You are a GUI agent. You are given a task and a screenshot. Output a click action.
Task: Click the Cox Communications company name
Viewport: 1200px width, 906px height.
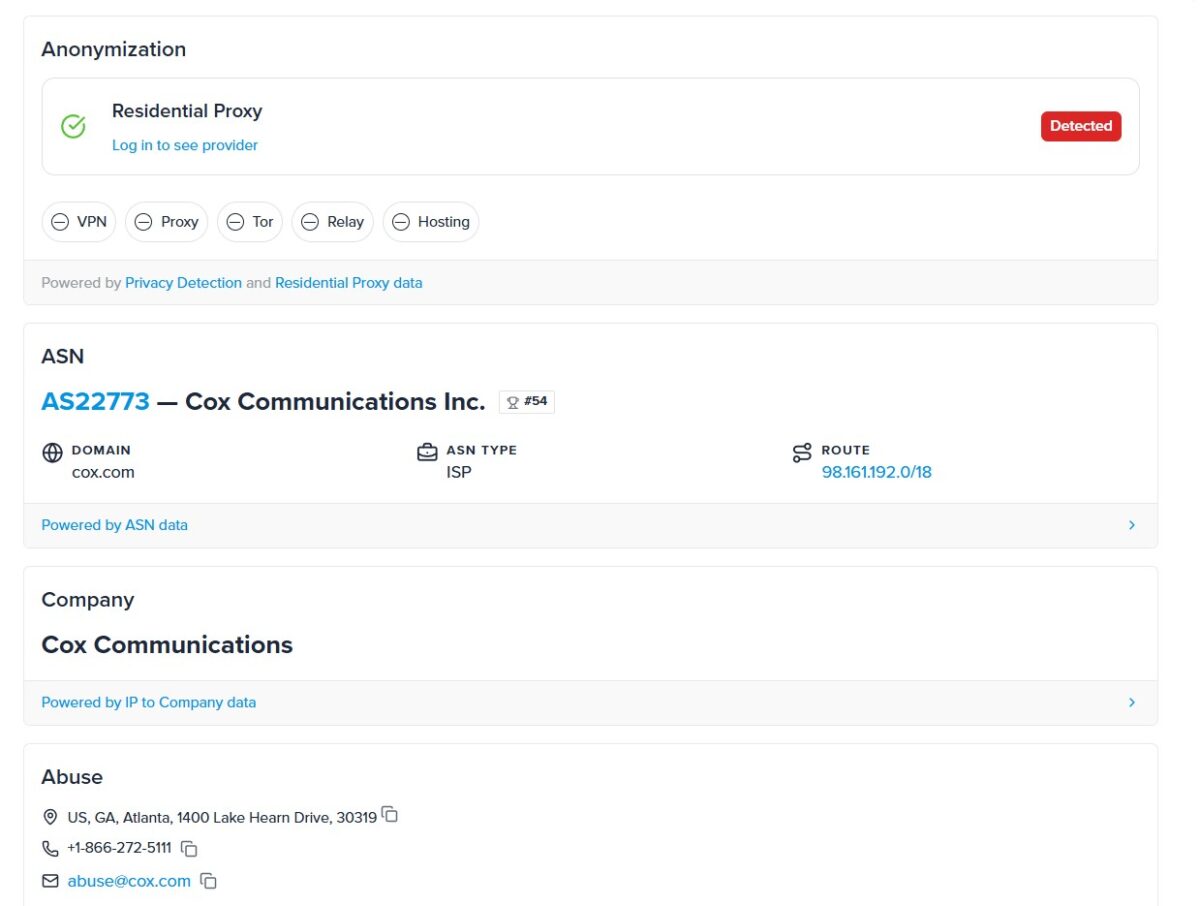pos(167,645)
